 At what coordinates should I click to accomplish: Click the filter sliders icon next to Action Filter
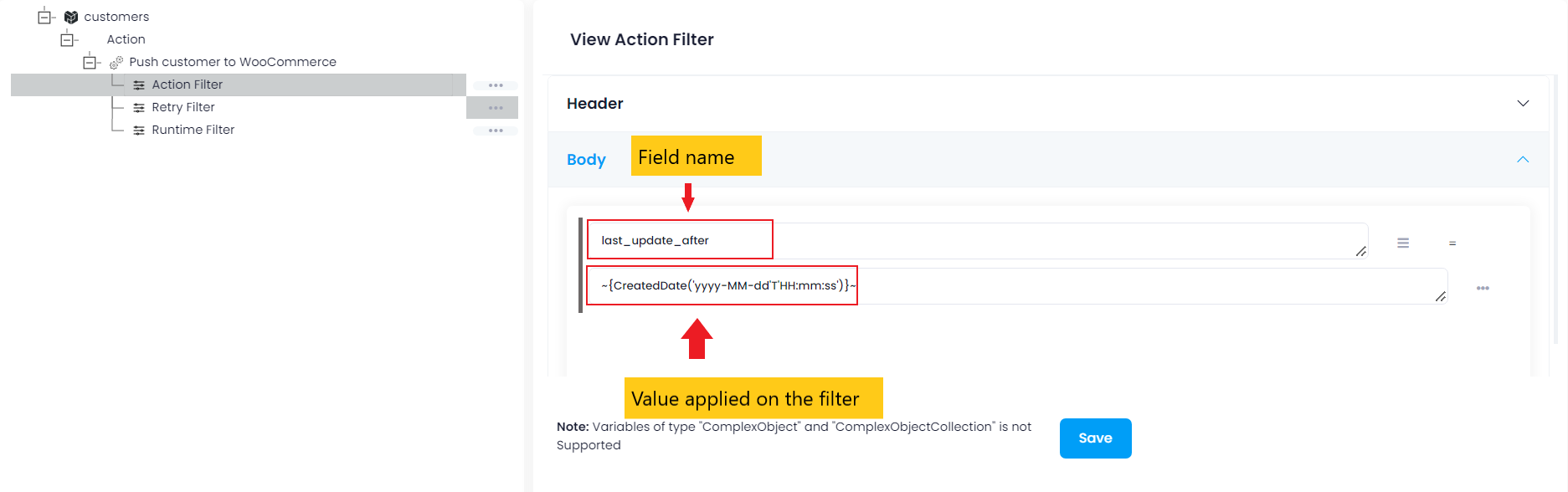click(139, 84)
